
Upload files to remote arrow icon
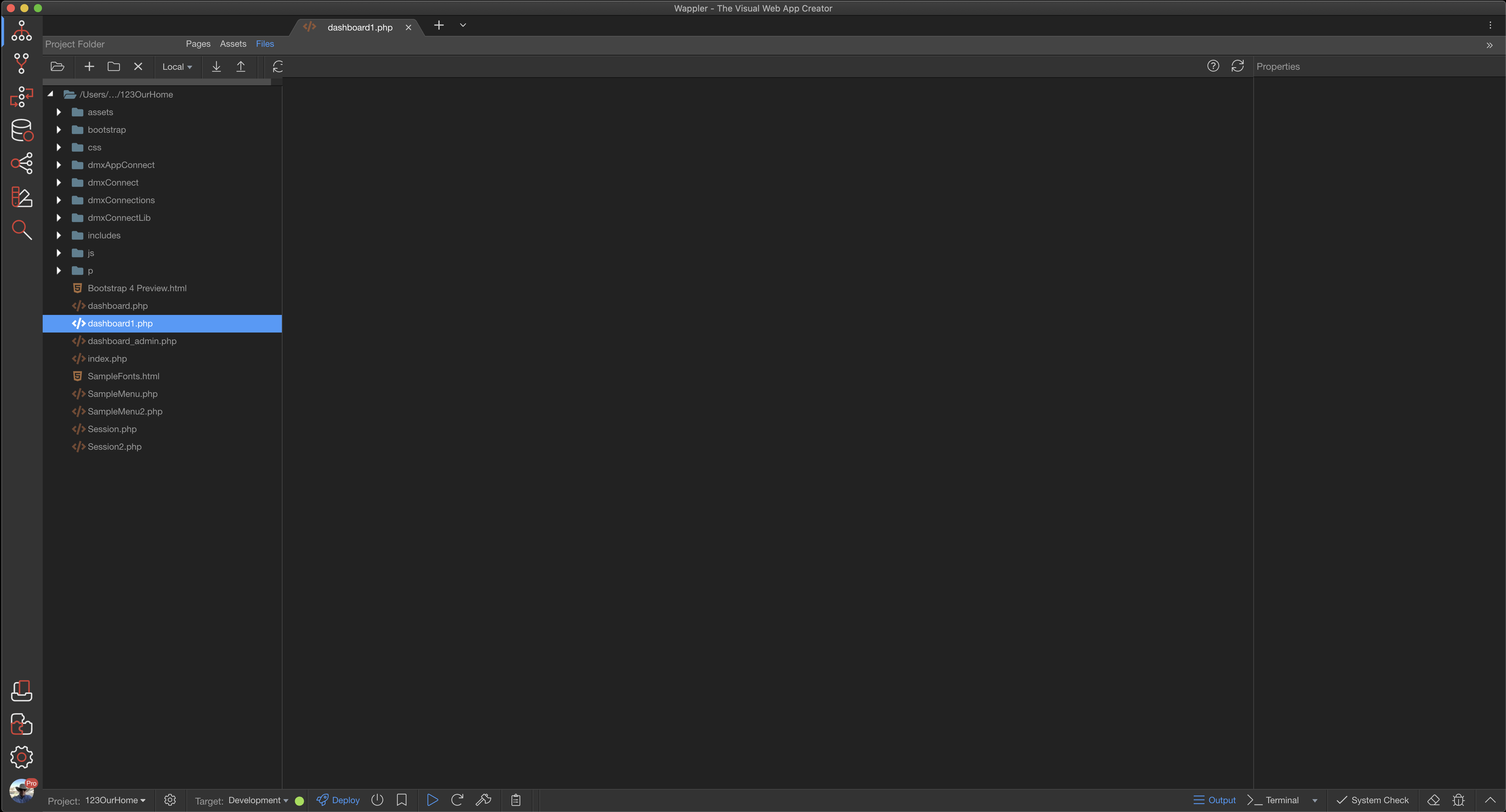click(x=240, y=67)
